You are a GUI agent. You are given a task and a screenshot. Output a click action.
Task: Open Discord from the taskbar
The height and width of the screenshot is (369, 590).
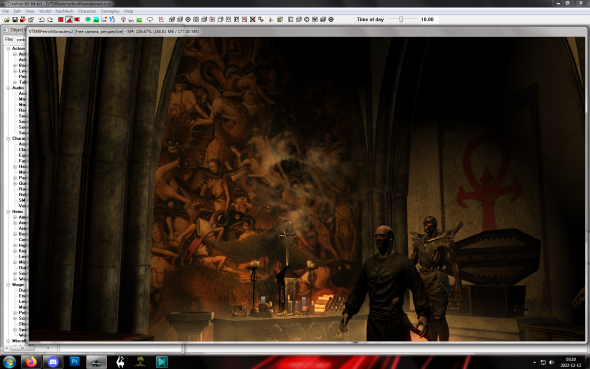click(53, 362)
